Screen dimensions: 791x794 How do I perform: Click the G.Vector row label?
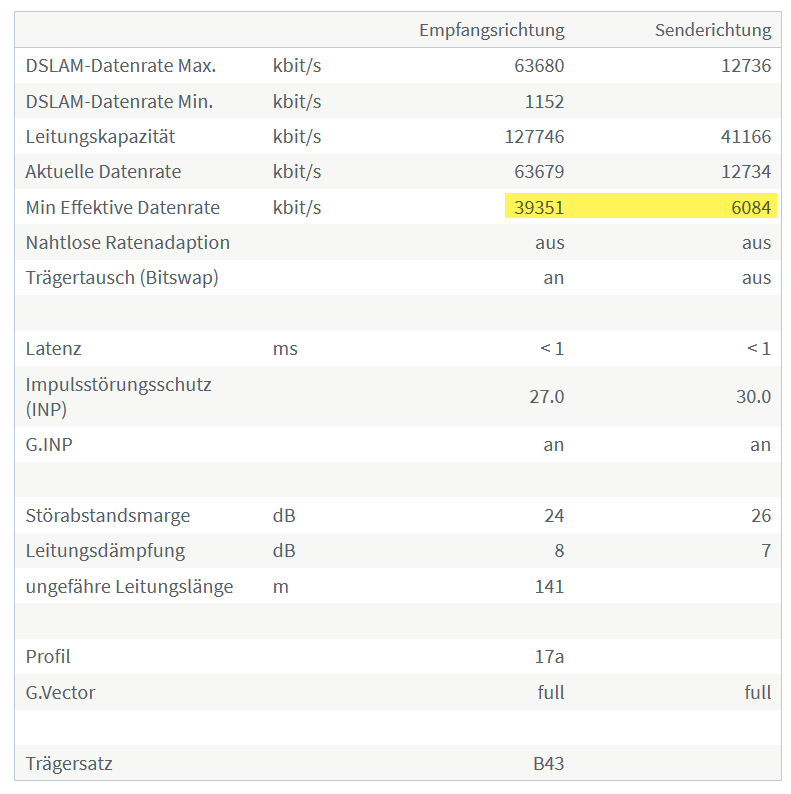coord(60,693)
